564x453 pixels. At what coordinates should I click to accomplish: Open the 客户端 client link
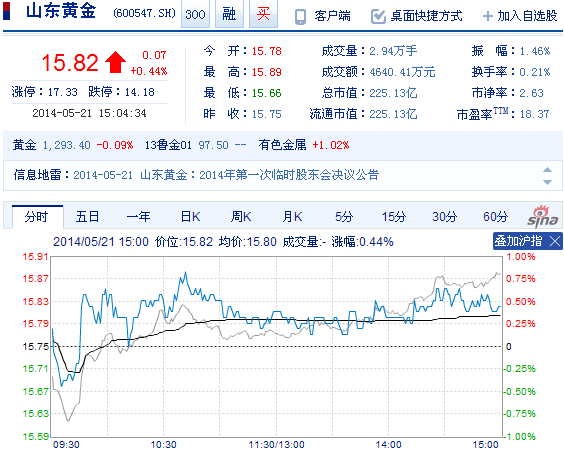[332, 16]
